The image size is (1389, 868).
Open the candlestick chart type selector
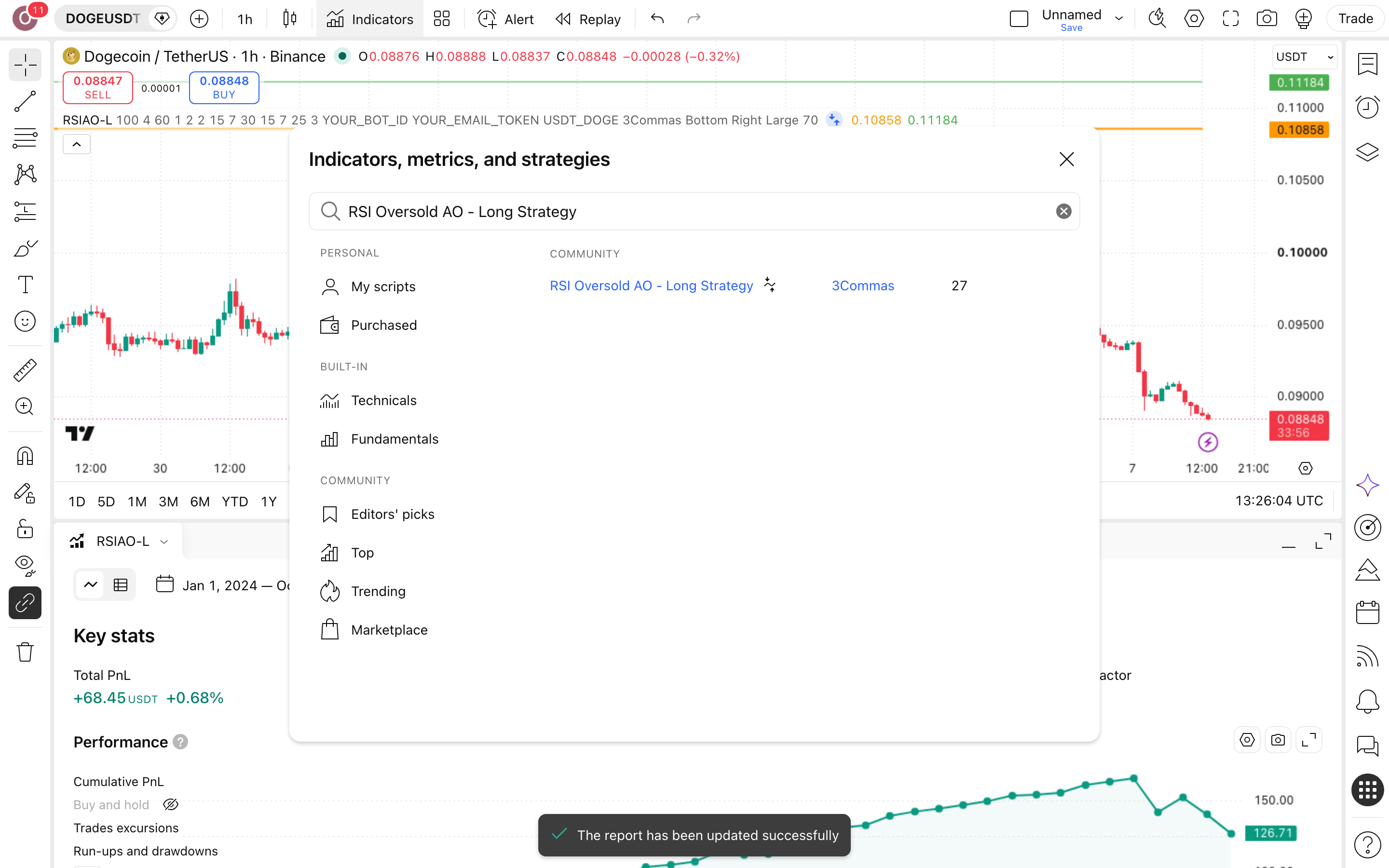pos(290,19)
